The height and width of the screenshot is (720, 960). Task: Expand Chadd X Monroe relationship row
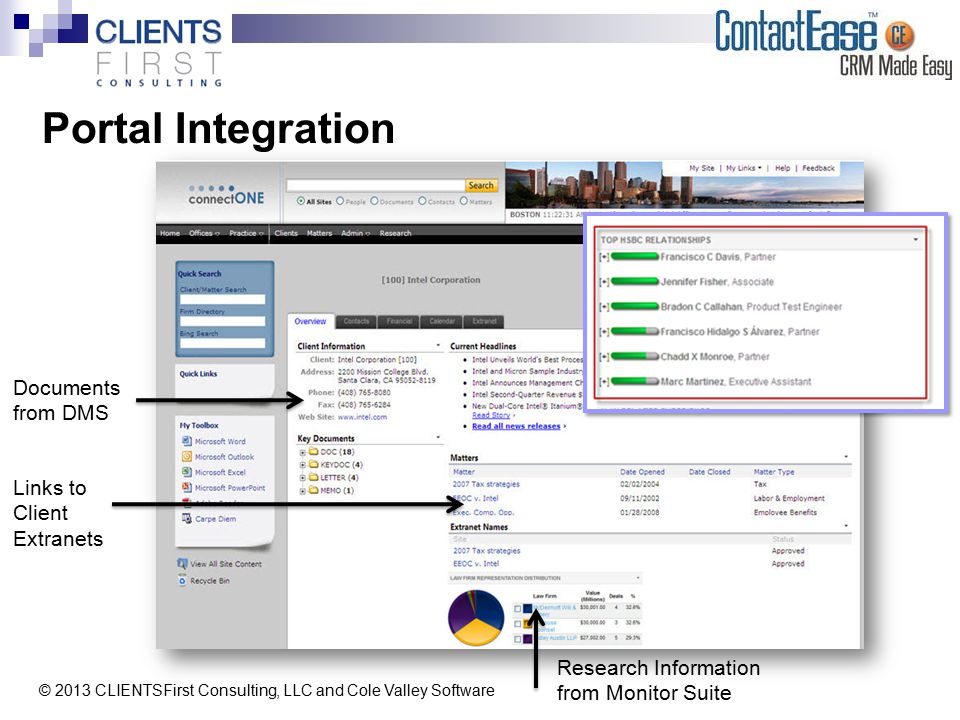pos(604,357)
